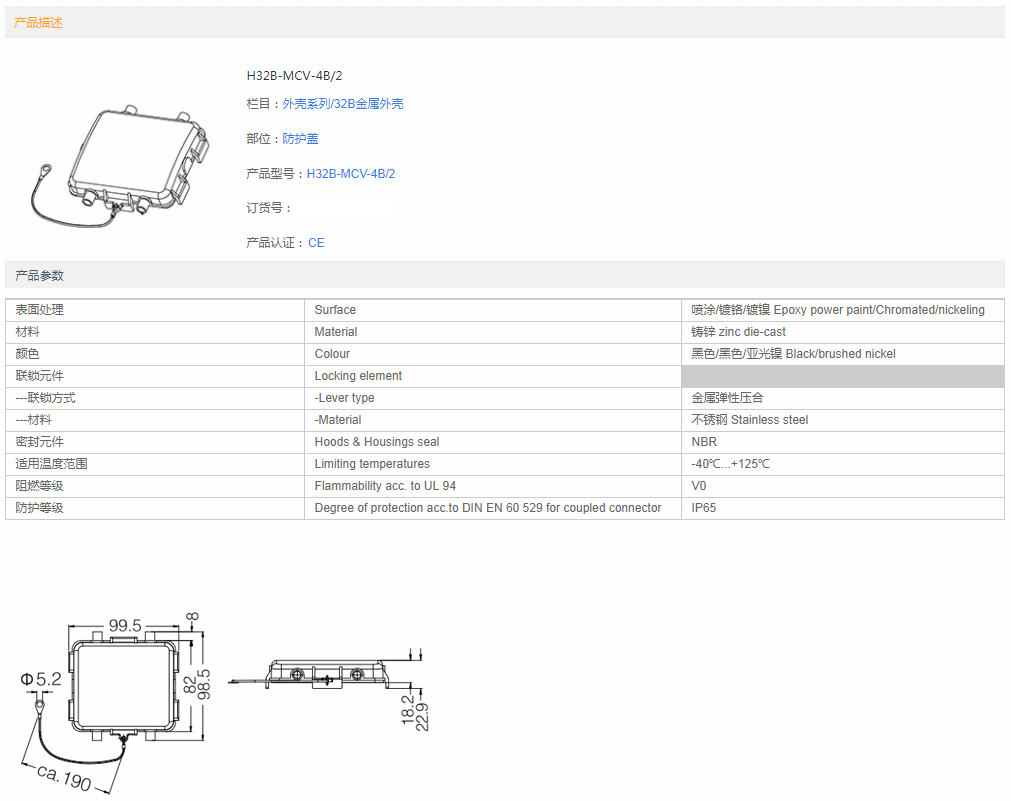Screen dimensions: 1011x801
Task: Click the IP65 protection rating cell
Action: 704,508
